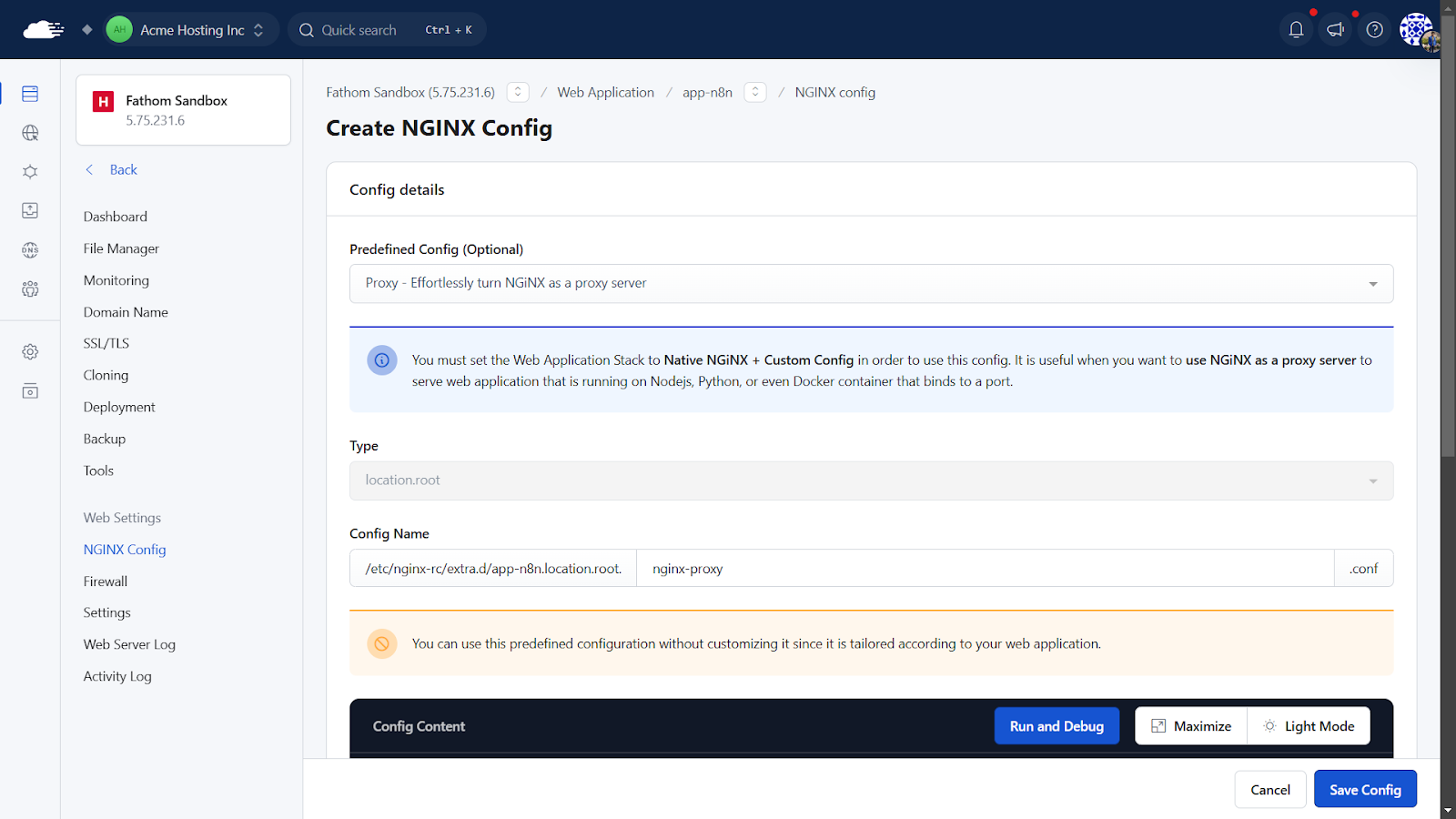Screen dimensions: 1456x819
Task: Click the announcements megaphone icon
Action: [x=1335, y=30]
